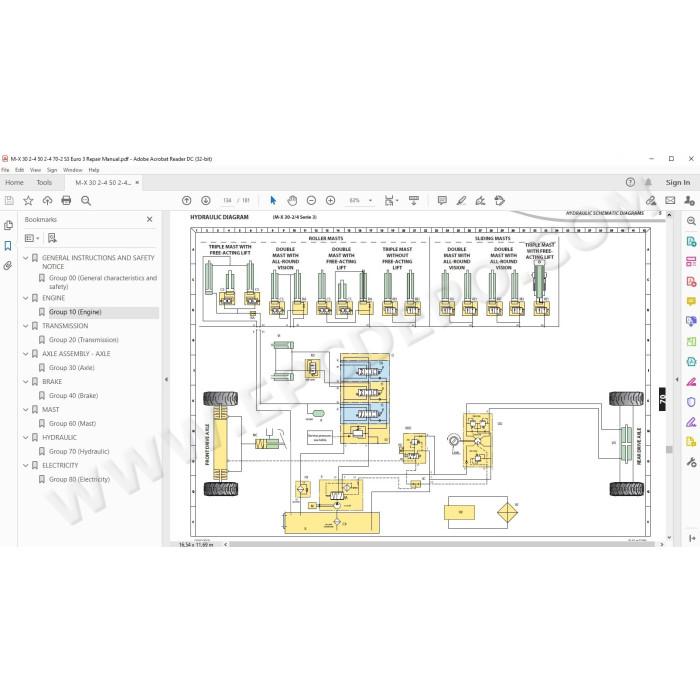Select the arrow selection tool
The width and height of the screenshot is (700, 700).
pyautogui.click(x=273, y=200)
